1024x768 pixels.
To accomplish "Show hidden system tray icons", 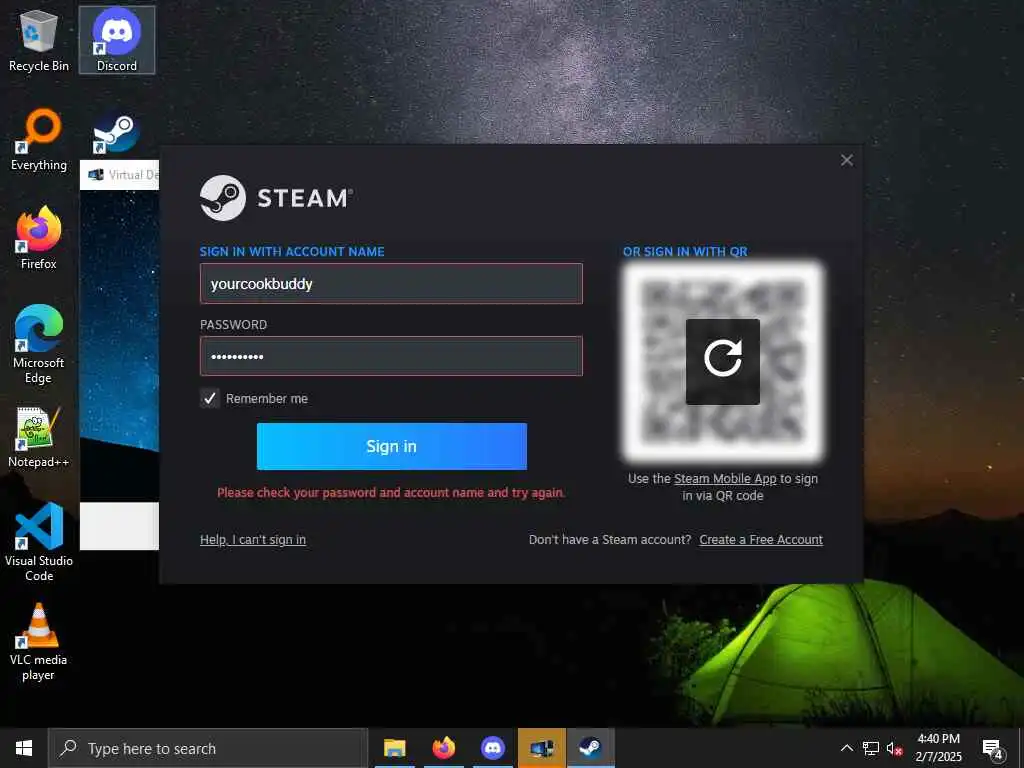I will (x=846, y=748).
